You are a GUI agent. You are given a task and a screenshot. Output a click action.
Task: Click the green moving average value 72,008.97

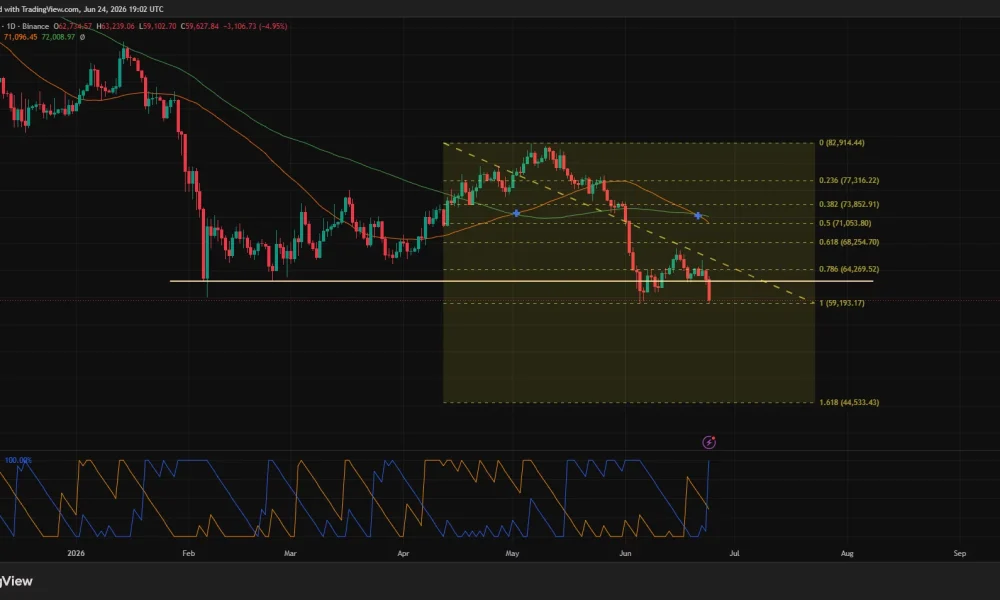(x=58, y=37)
